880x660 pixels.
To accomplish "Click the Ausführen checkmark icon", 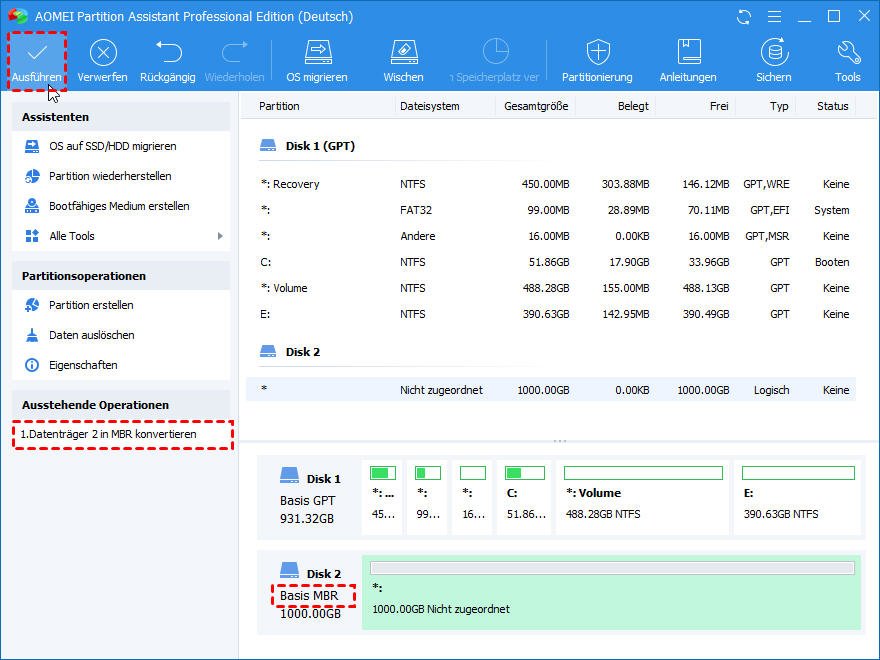I will tap(37, 53).
